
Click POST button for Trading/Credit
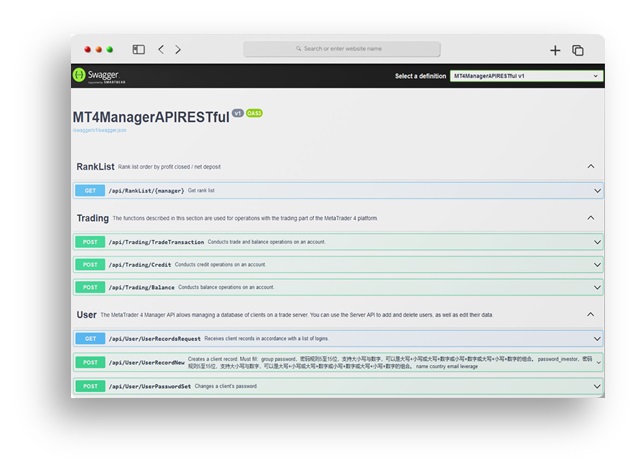coord(90,265)
